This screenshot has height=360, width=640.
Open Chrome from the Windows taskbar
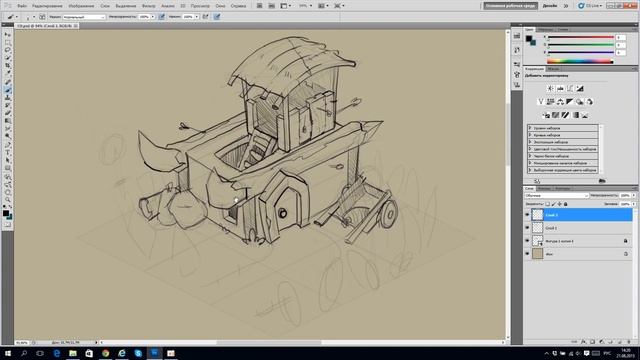pos(105,353)
